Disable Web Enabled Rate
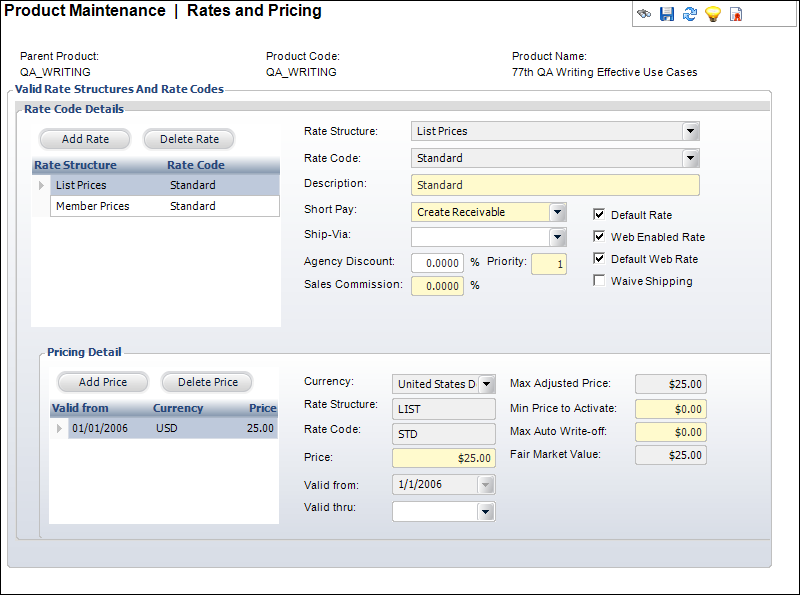 [598, 236]
